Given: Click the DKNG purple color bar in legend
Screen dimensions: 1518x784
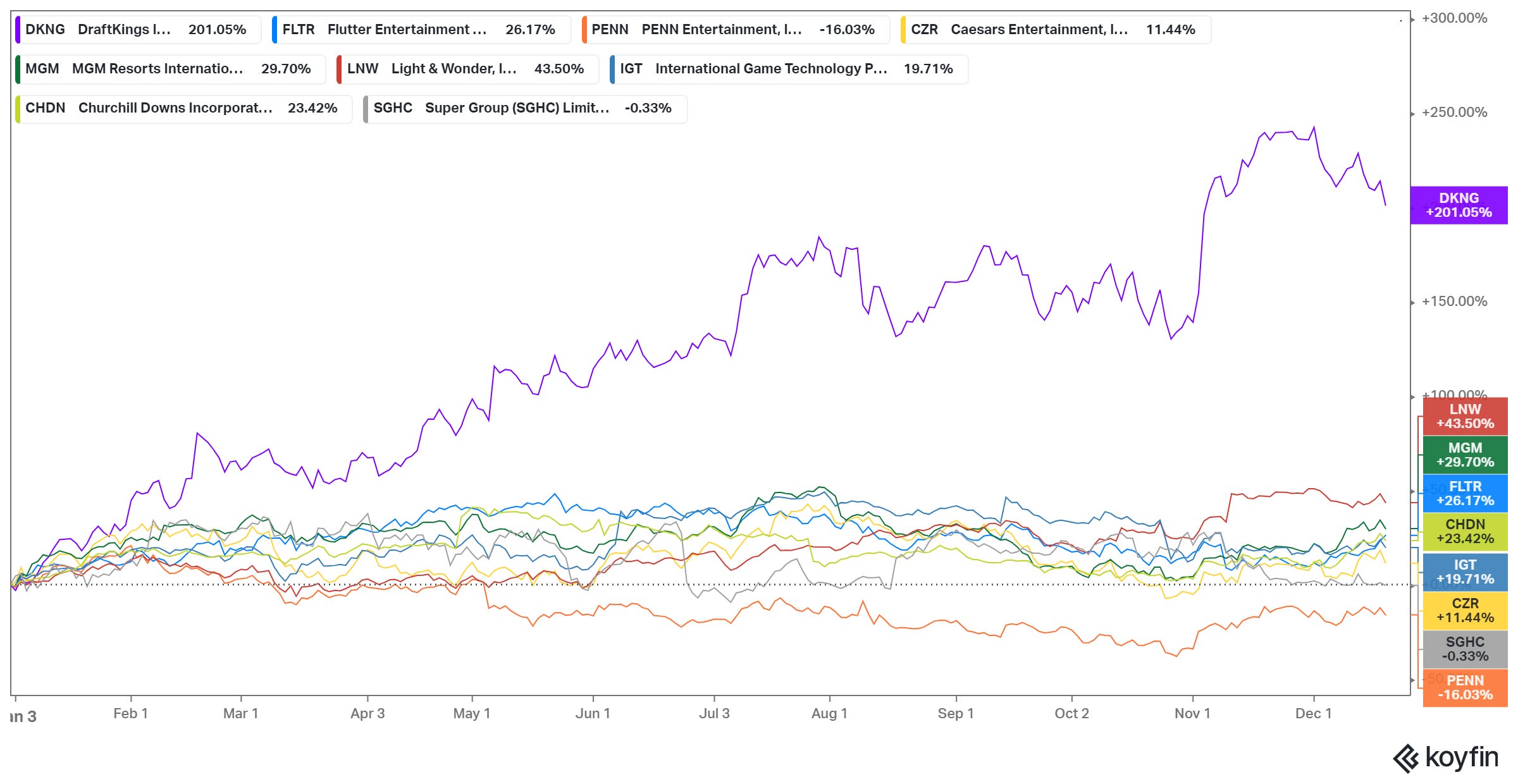Looking at the screenshot, I should coord(18,30).
